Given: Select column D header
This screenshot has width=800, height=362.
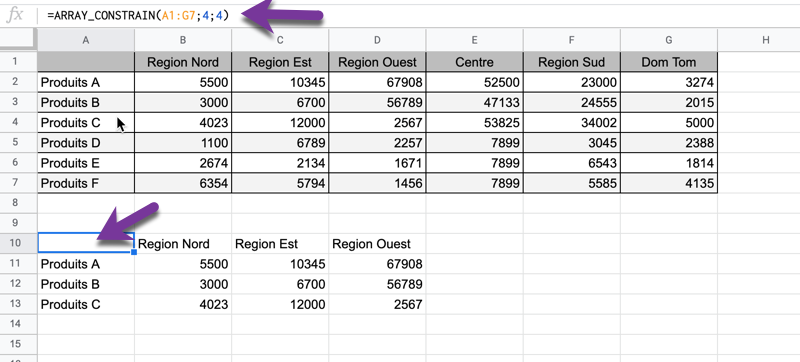Looking at the screenshot, I should point(377,40).
